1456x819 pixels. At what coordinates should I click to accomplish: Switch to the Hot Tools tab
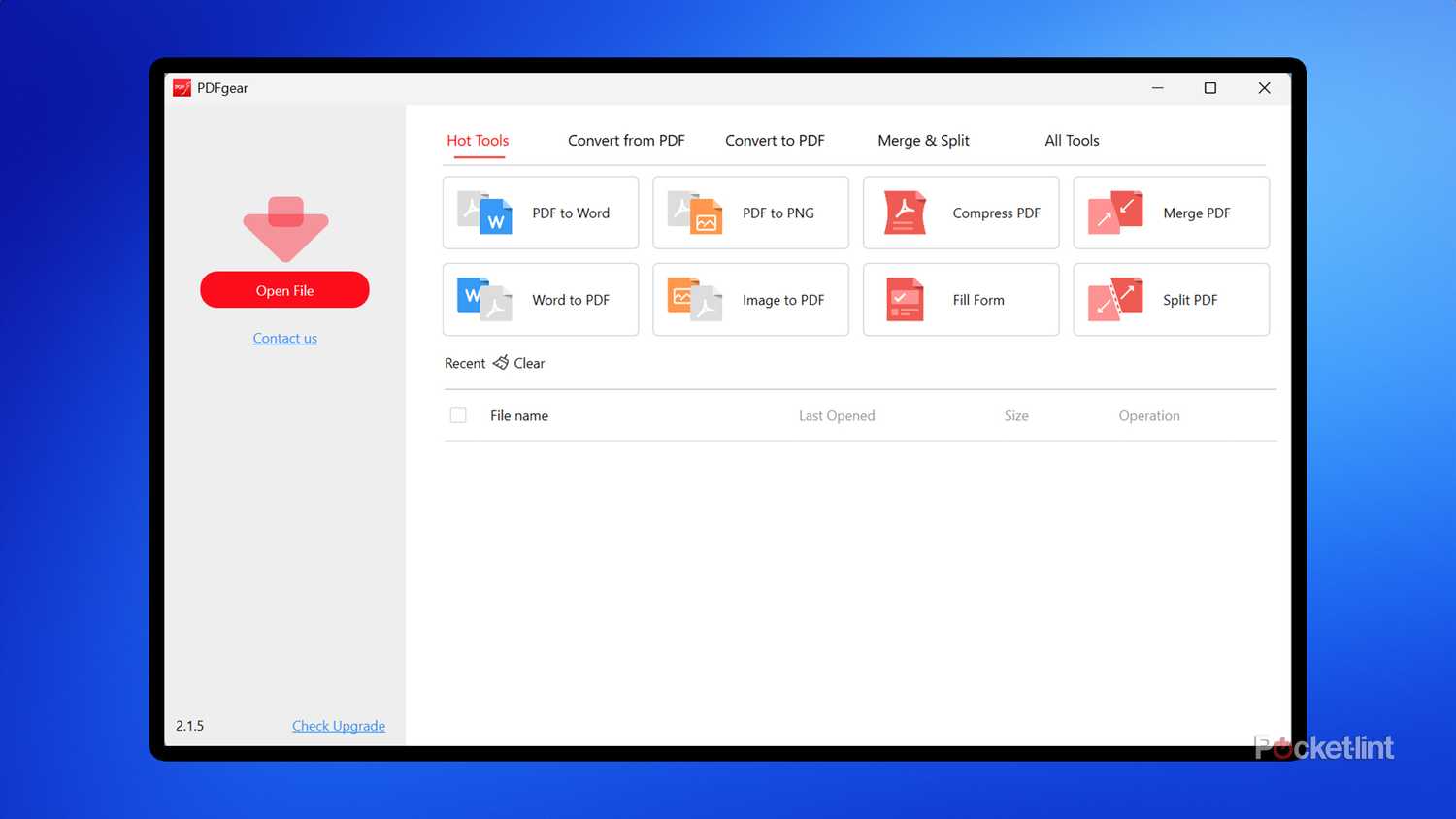(x=478, y=141)
